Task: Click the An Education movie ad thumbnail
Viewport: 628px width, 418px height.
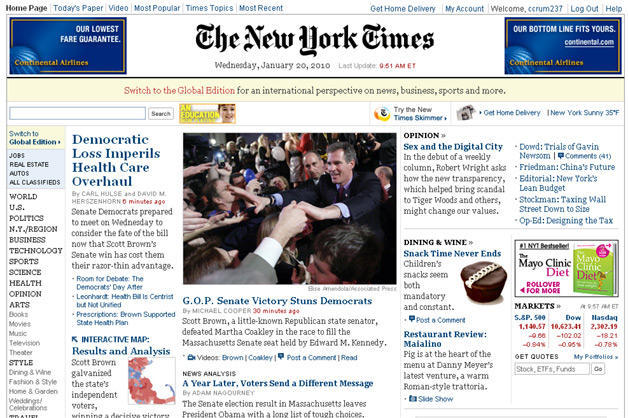Action: (x=207, y=113)
